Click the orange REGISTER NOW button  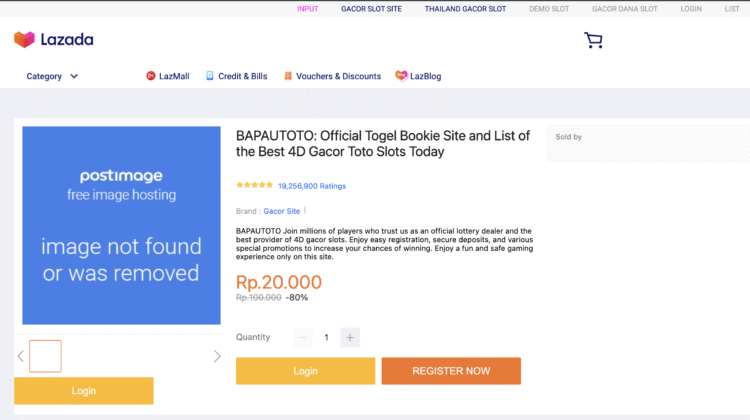451,371
